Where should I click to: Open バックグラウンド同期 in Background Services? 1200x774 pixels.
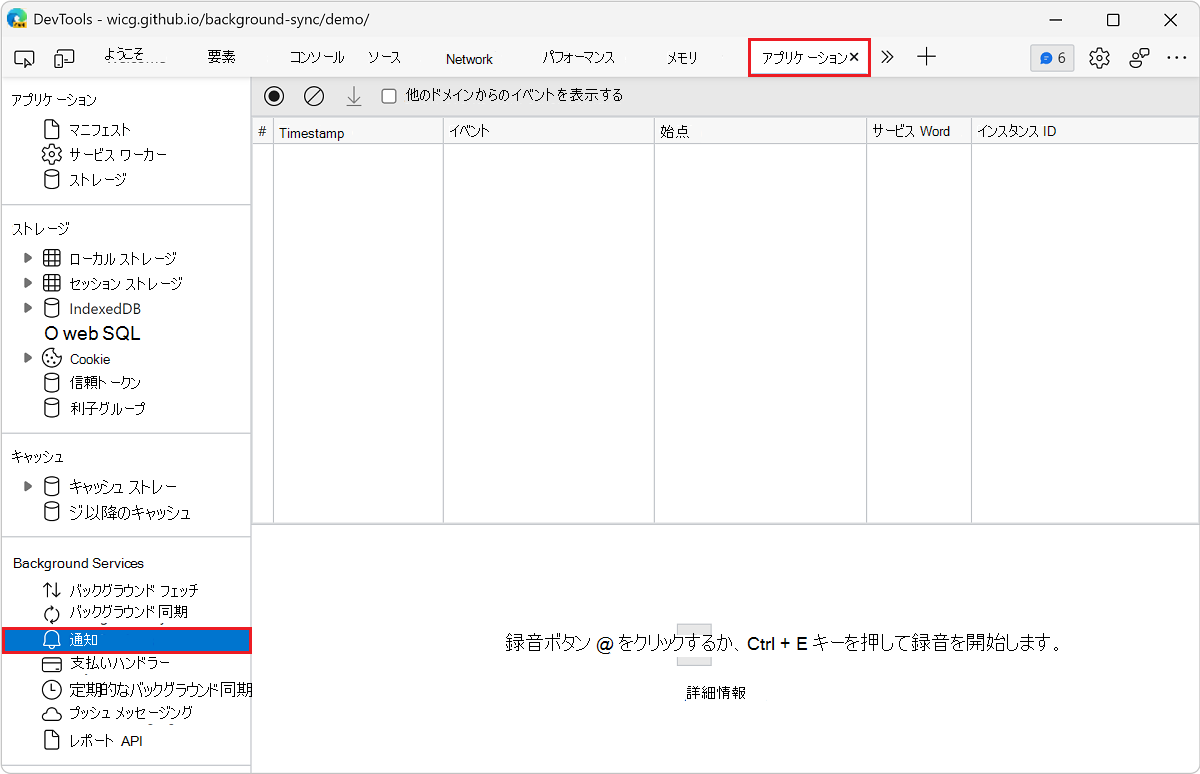point(127,613)
